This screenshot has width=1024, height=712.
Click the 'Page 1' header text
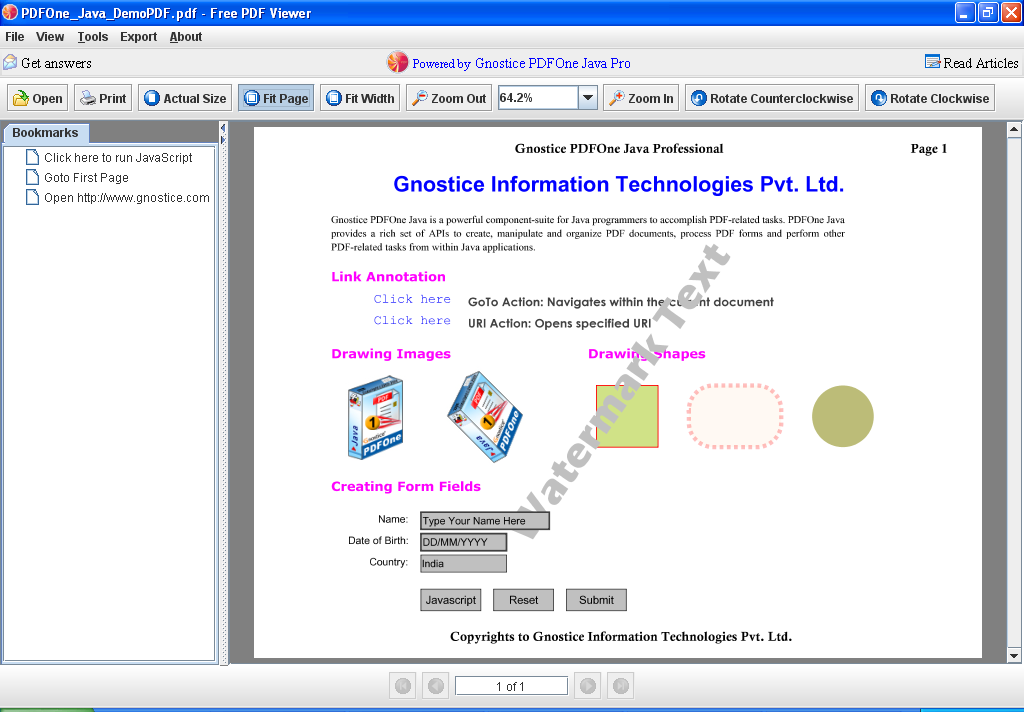click(929, 148)
